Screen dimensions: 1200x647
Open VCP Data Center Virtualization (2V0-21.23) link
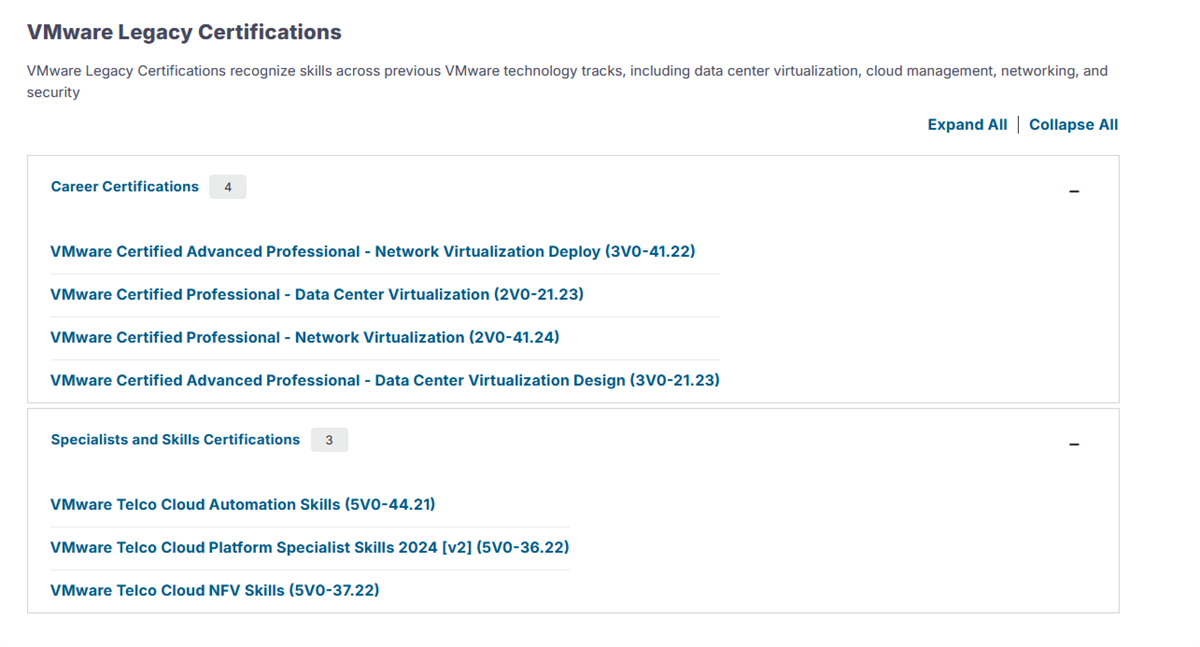[317, 295]
